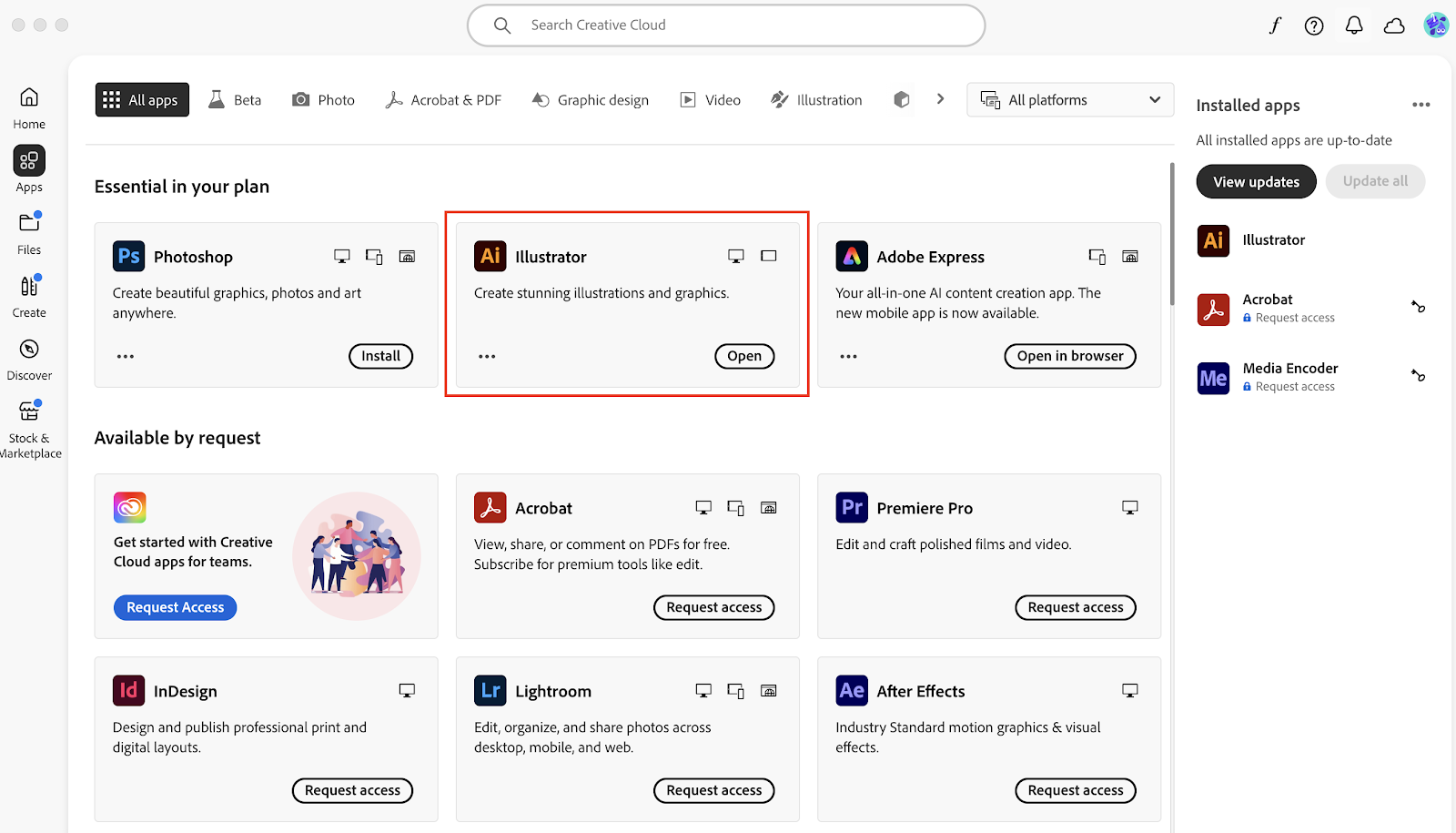Click Illustrator tablet platform icon
This screenshot has height=833, width=1456.
(x=769, y=256)
